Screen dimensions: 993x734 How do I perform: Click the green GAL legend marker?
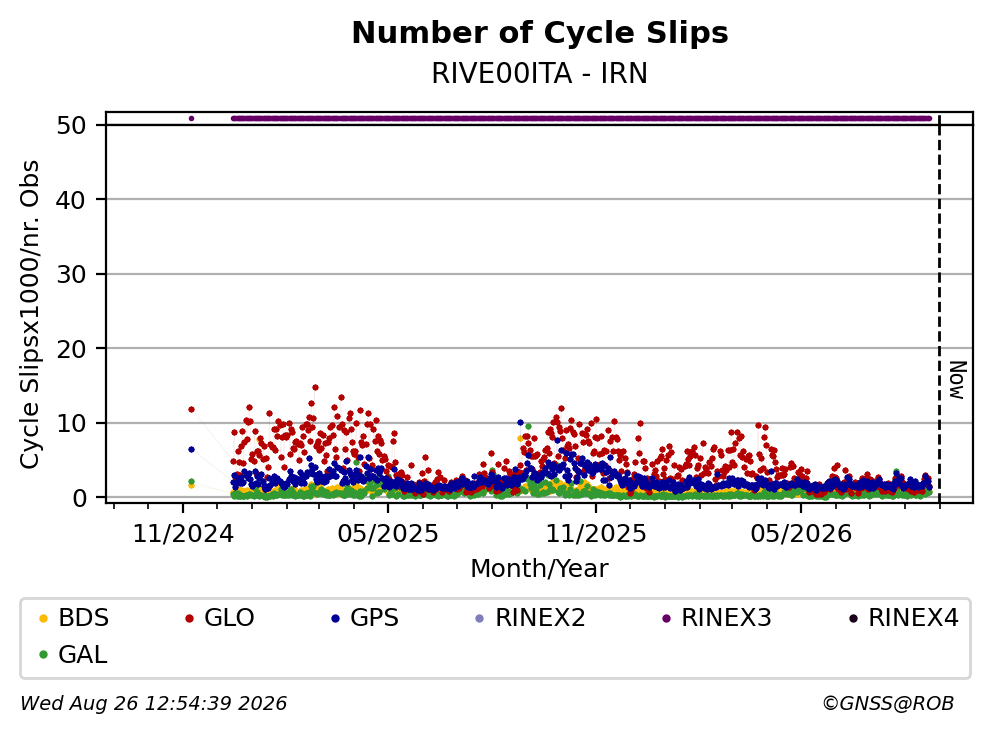[x=44, y=655]
